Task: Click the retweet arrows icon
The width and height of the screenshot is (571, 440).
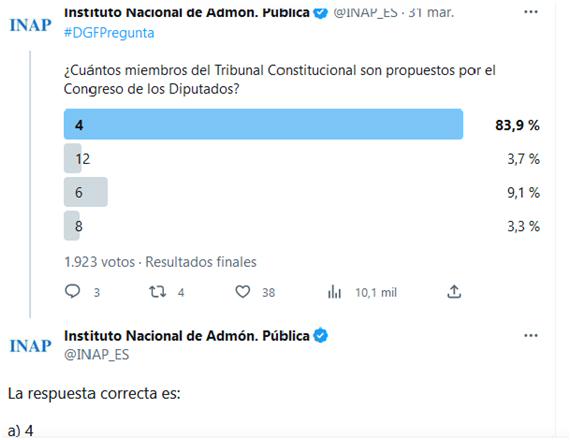Action: coord(157,292)
